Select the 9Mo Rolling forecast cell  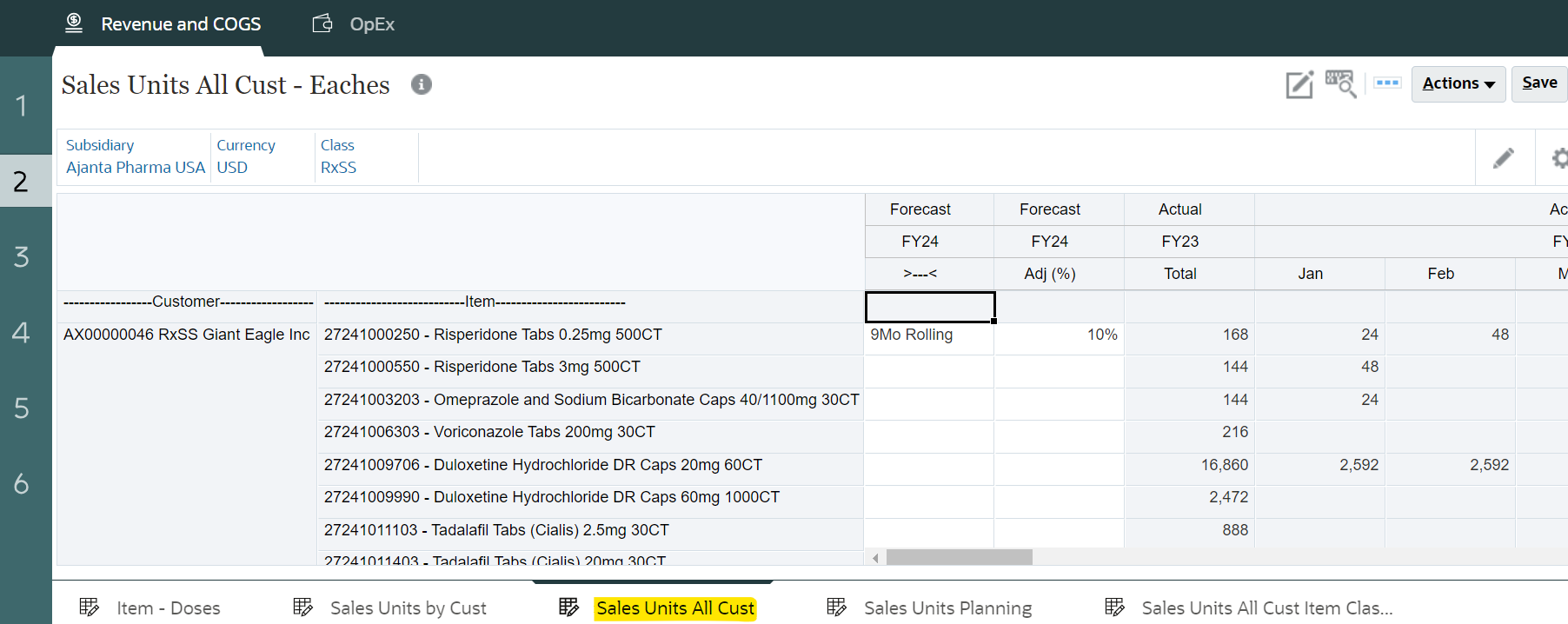928,335
